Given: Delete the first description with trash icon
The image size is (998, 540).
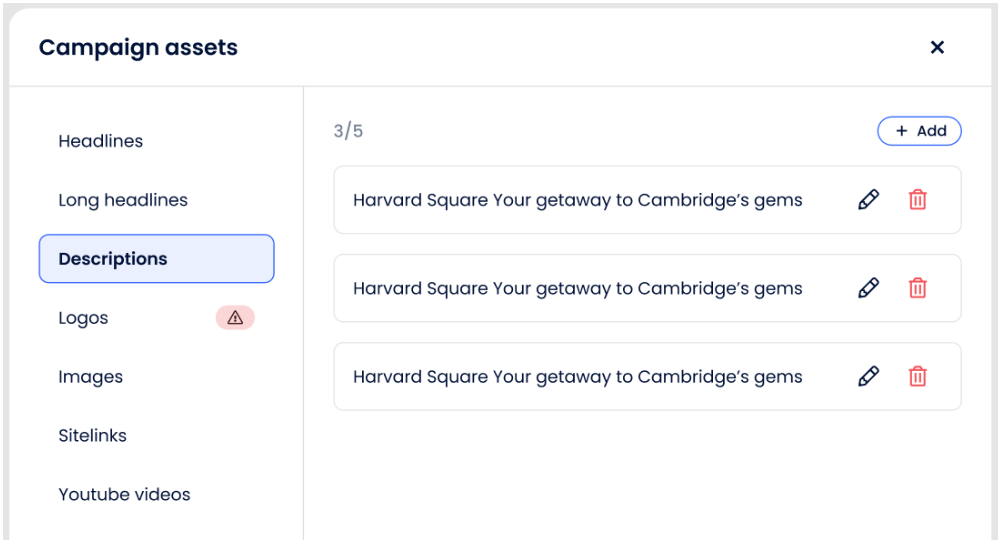Looking at the screenshot, I should 917,200.
